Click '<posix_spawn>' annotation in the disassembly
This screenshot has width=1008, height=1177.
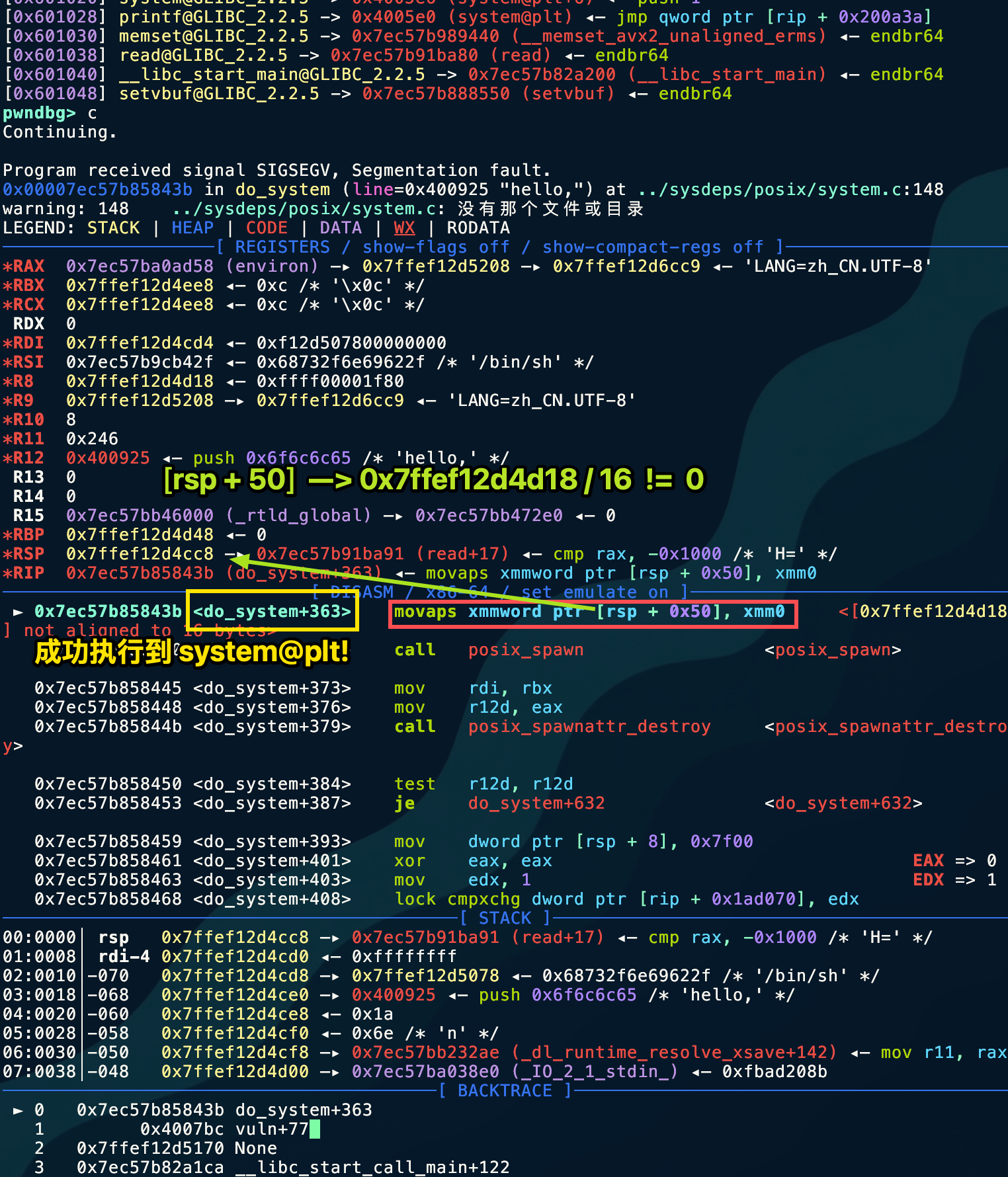coord(833,650)
